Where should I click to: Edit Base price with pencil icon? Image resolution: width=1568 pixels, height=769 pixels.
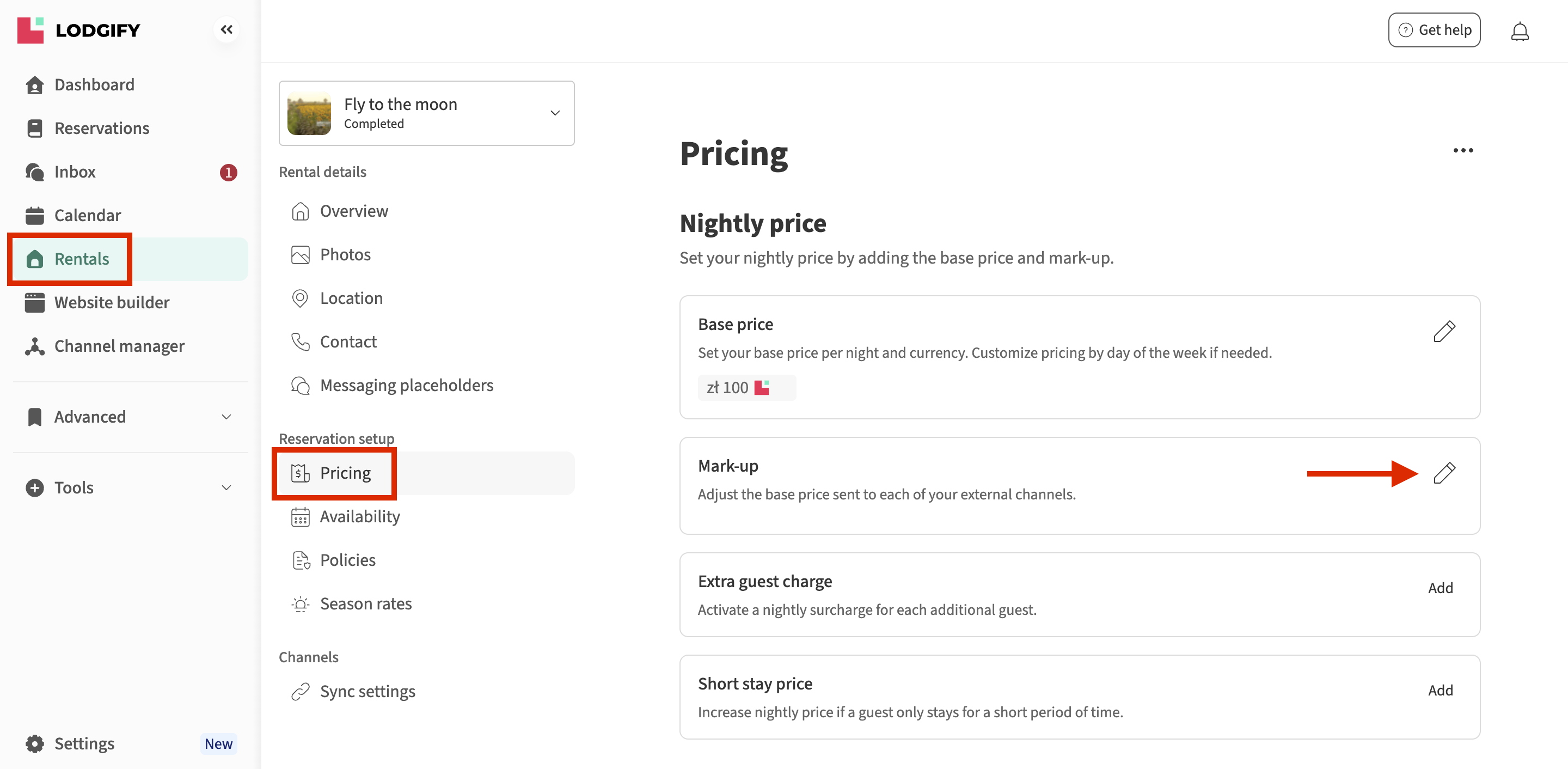click(x=1444, y=332)
